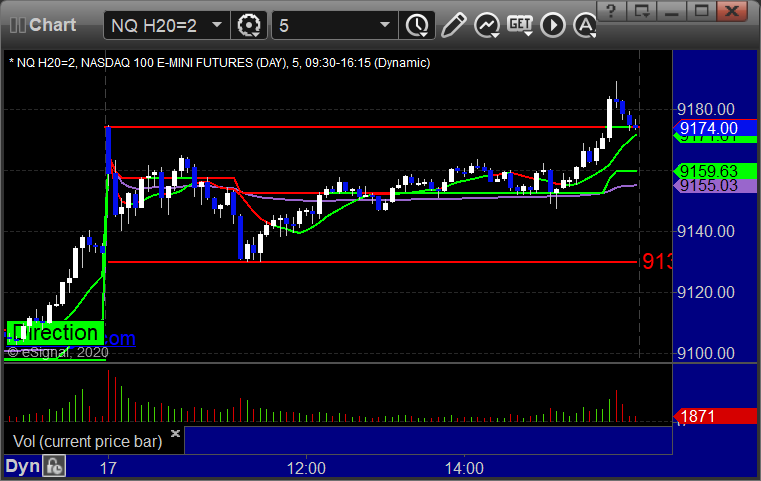Open the symbol settings gear menu
Image resolution: width=761 pixels, height=481 pixels.
pyautogui.click(x=249, y=25)
